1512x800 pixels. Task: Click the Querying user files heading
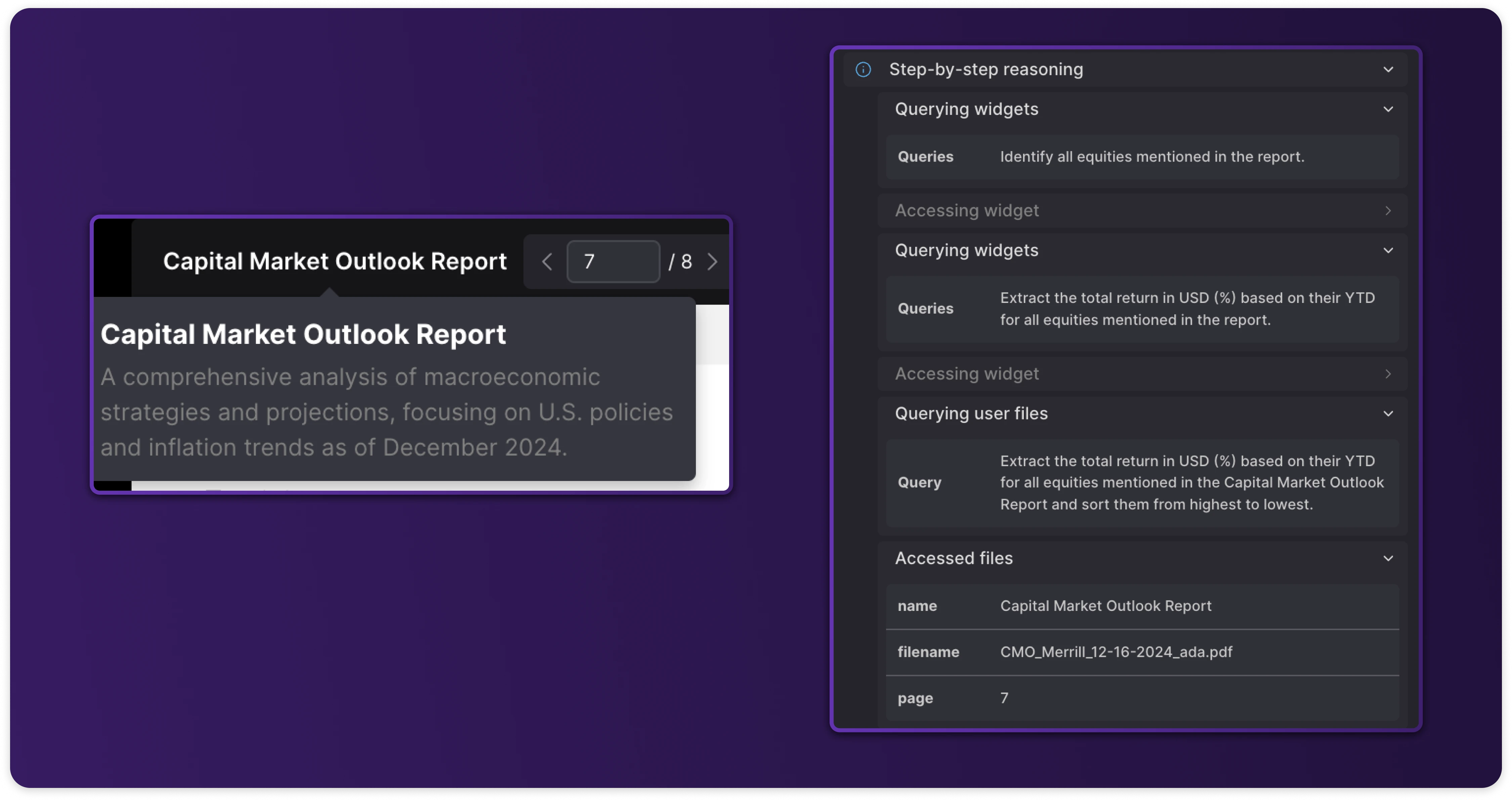971,413
